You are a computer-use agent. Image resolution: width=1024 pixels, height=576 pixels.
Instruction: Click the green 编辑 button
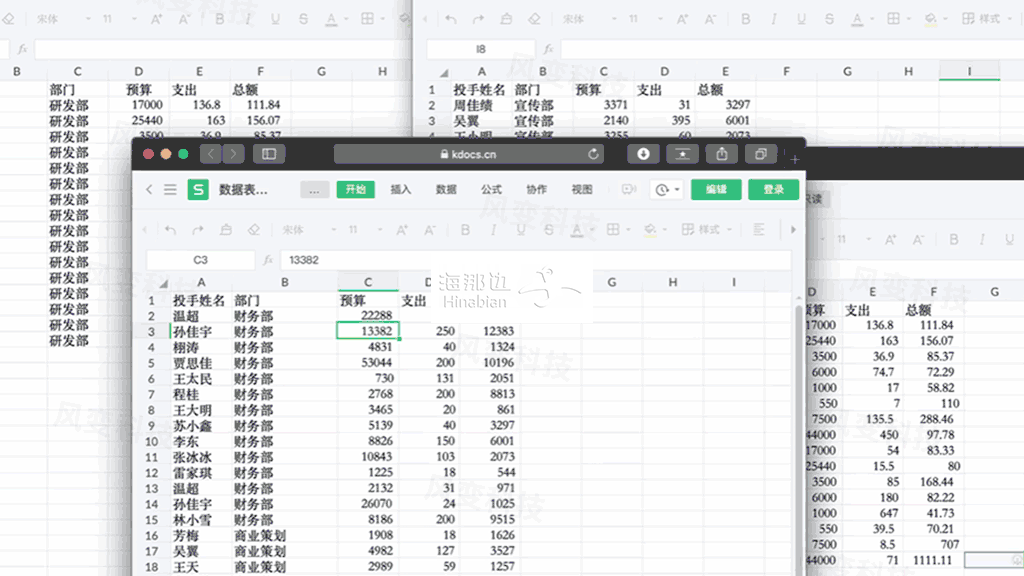tap(716, 190)
